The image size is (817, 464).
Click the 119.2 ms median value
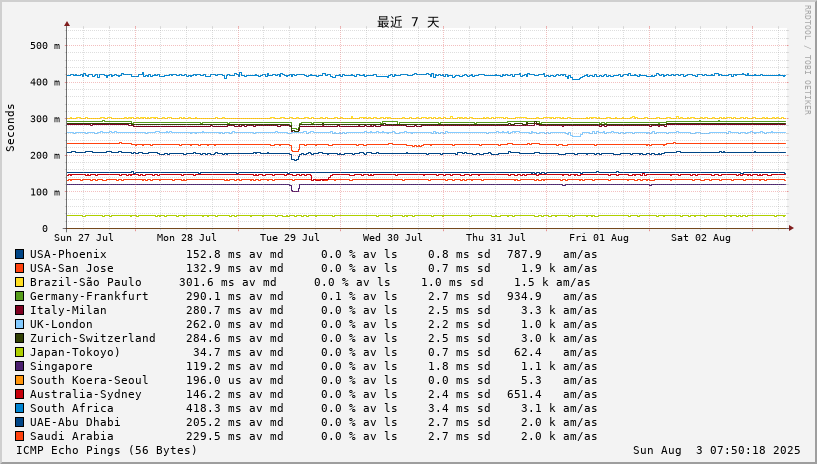pyautogui.click(x=214, y=367)
